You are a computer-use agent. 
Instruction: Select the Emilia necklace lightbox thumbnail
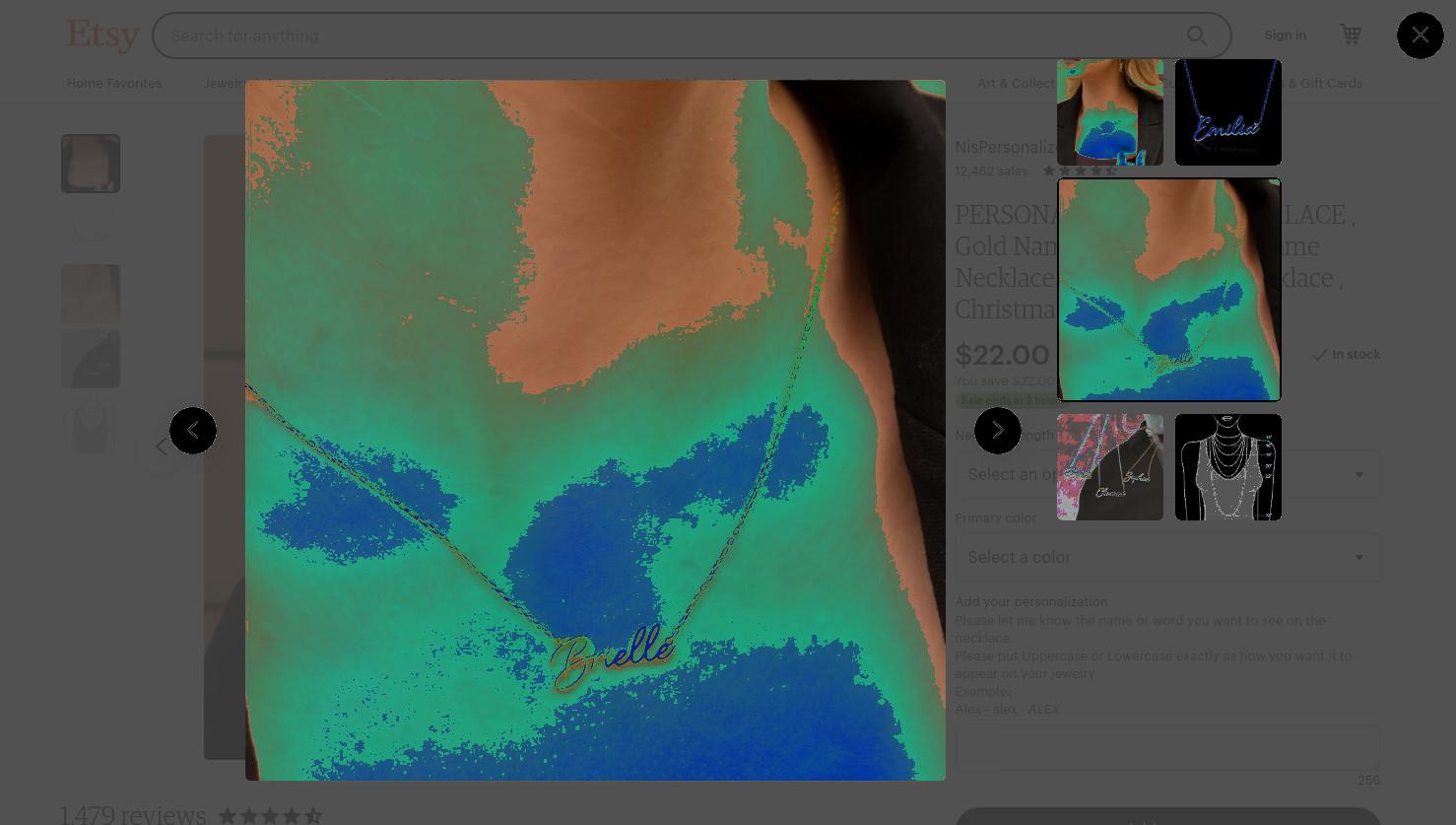[1228, 112]
